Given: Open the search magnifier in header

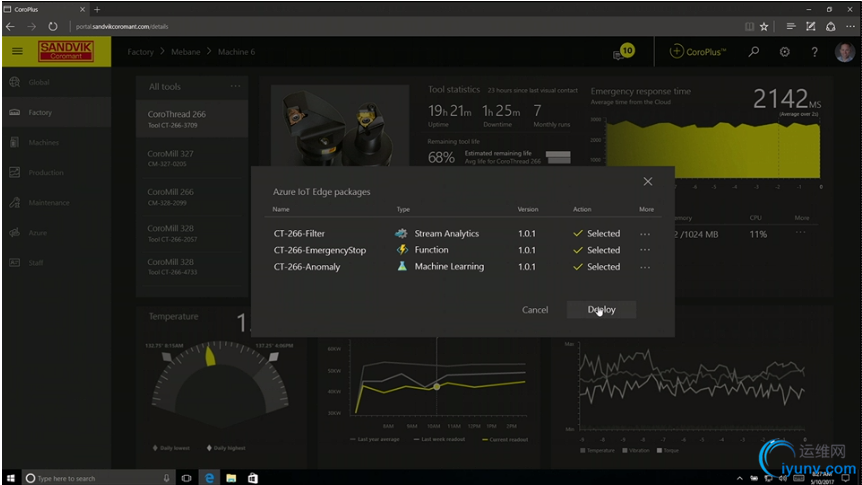Looking at the screenshot, I should pos(754,52).
